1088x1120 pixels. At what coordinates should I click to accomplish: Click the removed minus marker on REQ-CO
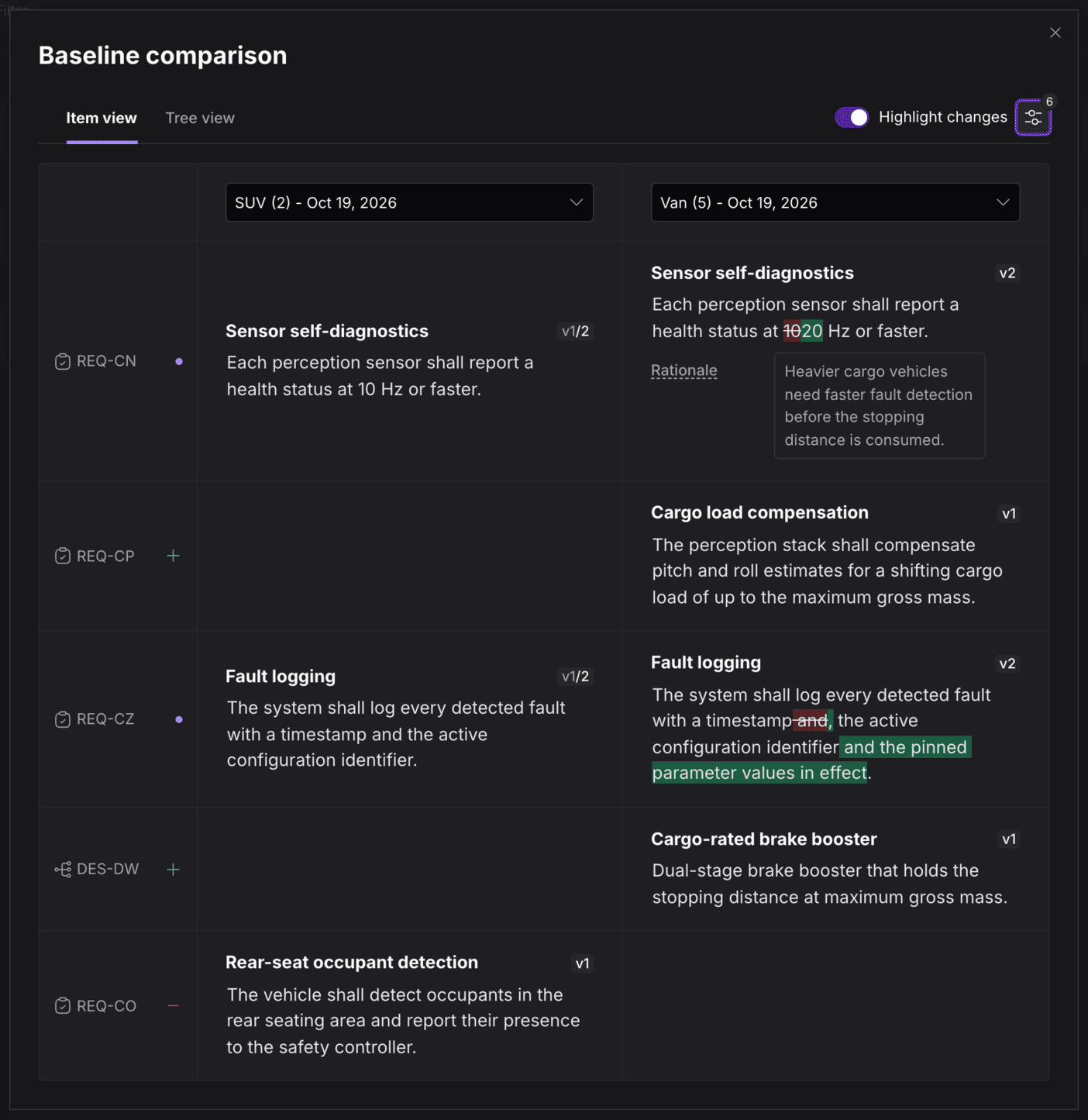[173, 1005]
